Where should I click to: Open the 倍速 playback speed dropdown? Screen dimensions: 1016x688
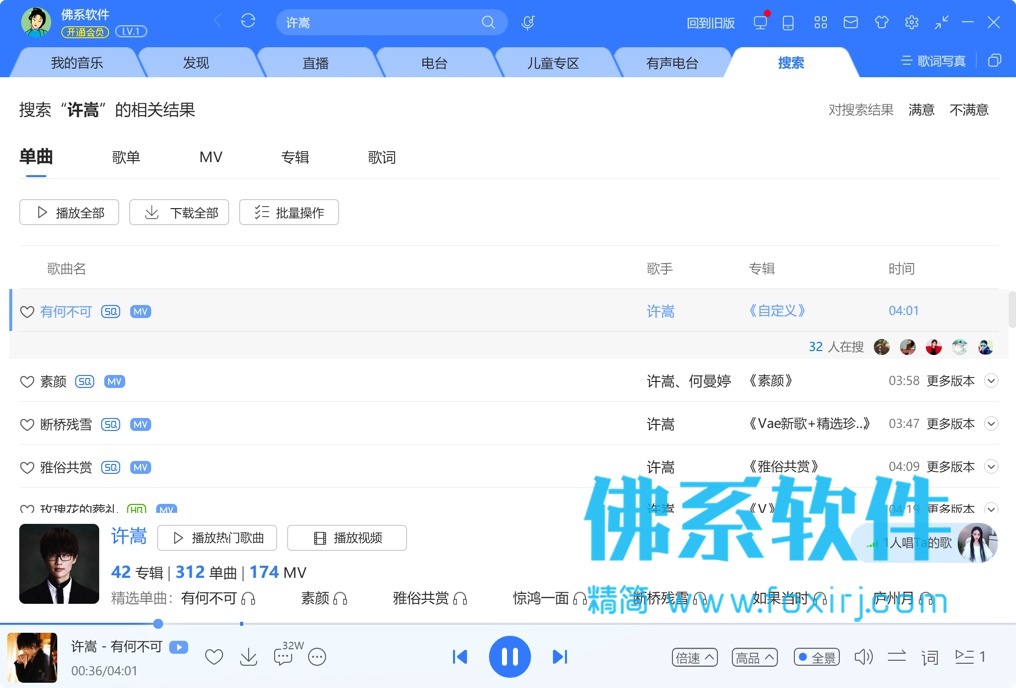pyautogui.click(x=695, y=658)
